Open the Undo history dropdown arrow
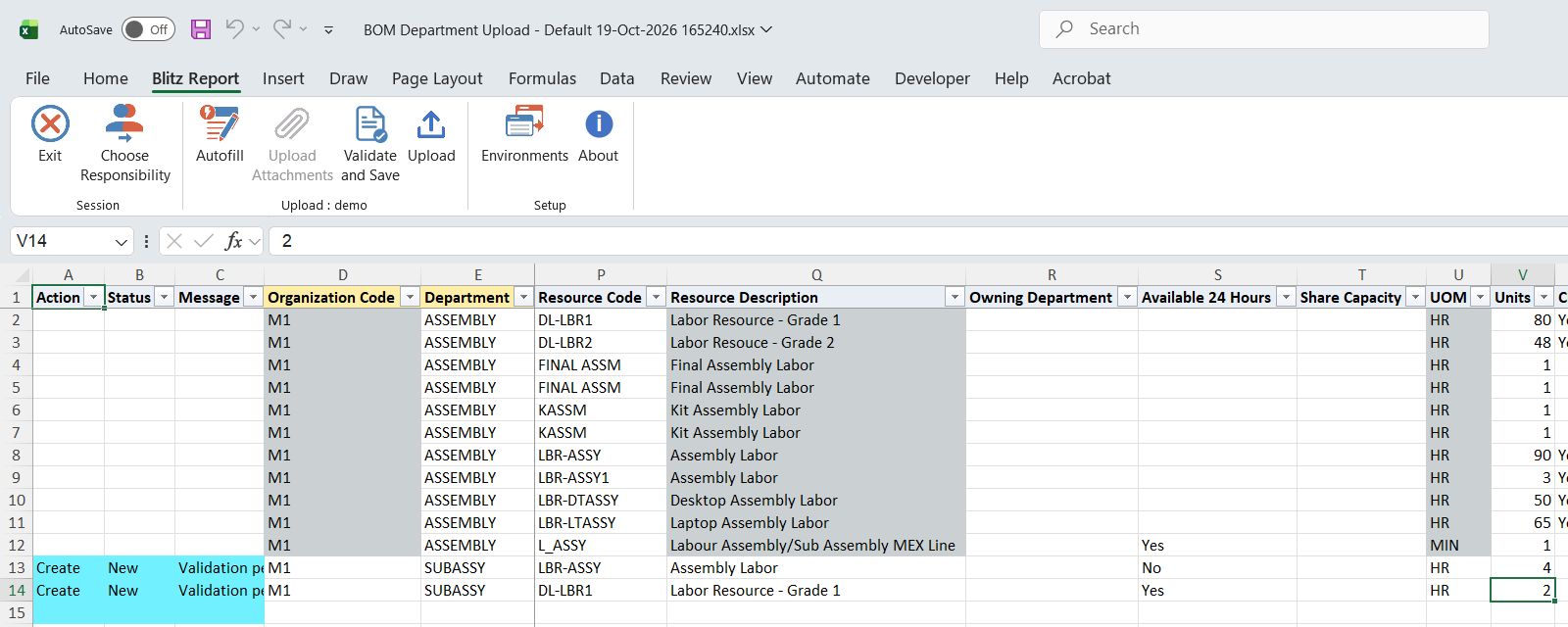This screenshot has height=627, width=1568. pyautogui.click(x=256, y=29)
